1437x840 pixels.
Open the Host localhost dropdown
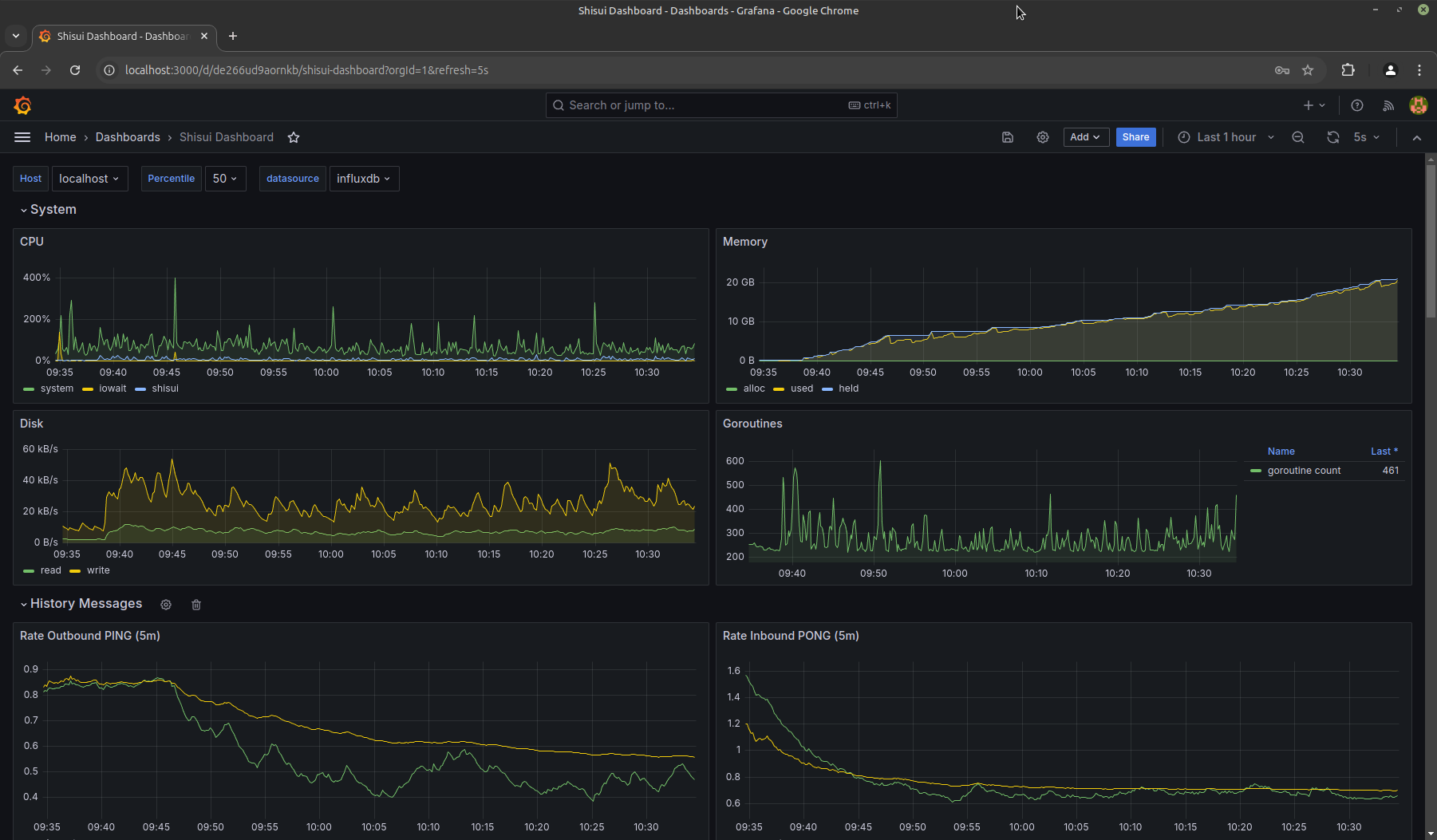(x=89, y=179)
